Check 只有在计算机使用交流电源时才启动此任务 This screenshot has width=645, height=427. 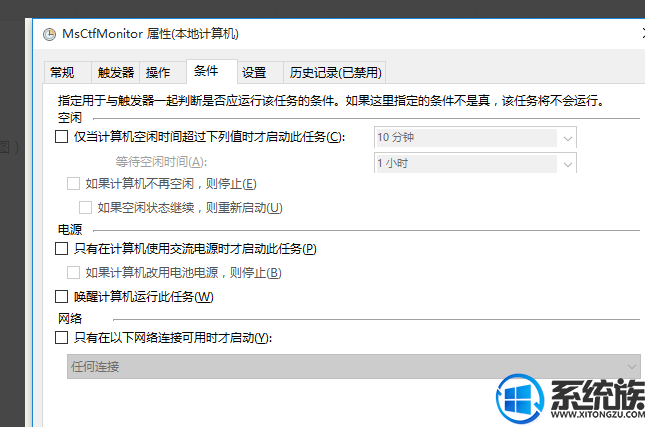(x=62, y=248)
